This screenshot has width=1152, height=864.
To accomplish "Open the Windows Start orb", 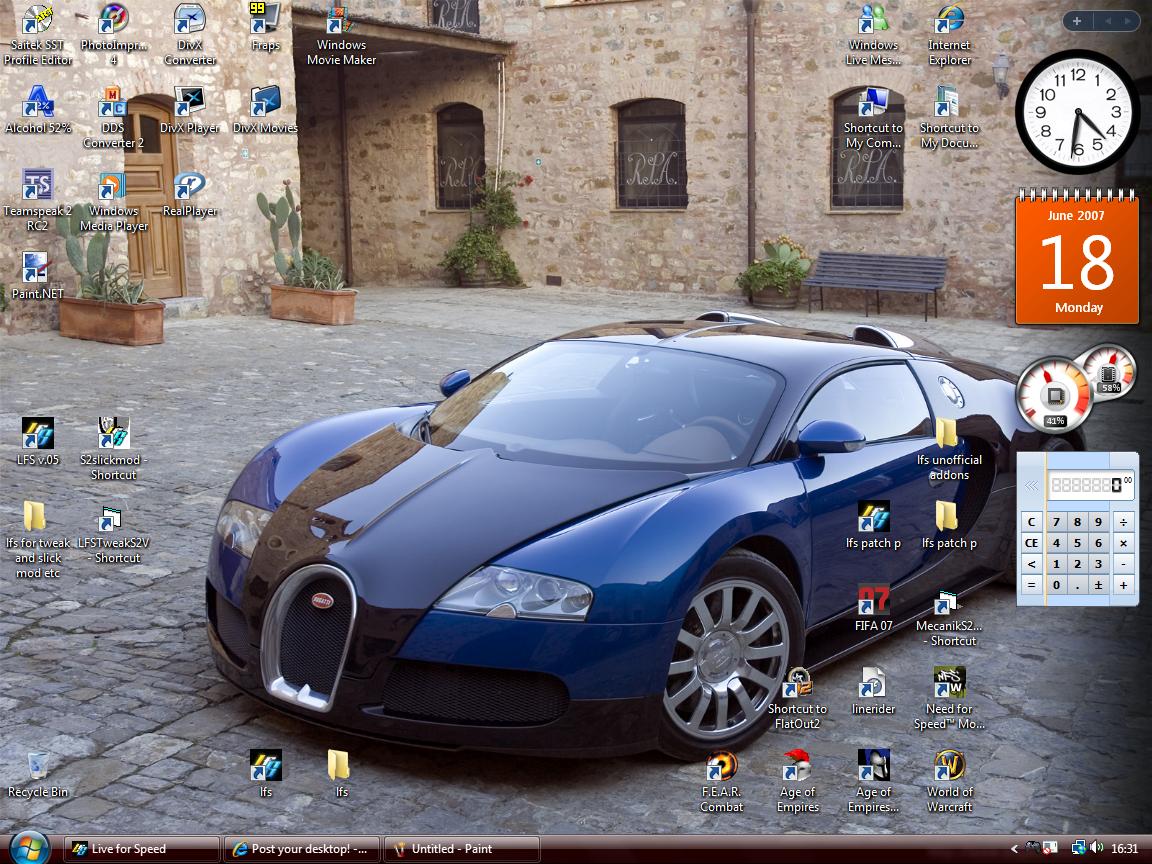I will click(31, 849).
